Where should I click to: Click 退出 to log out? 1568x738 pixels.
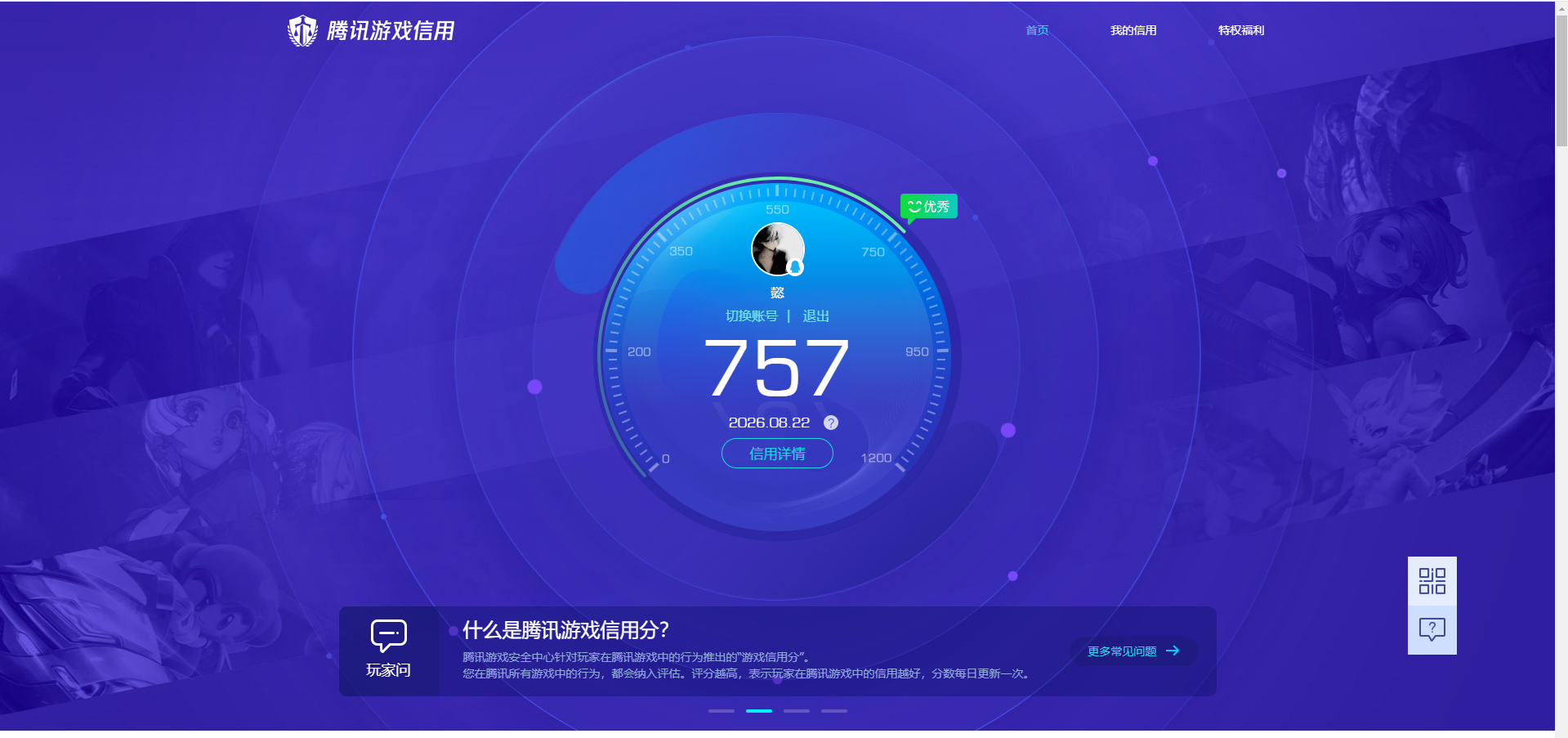[x=815, y=316]
